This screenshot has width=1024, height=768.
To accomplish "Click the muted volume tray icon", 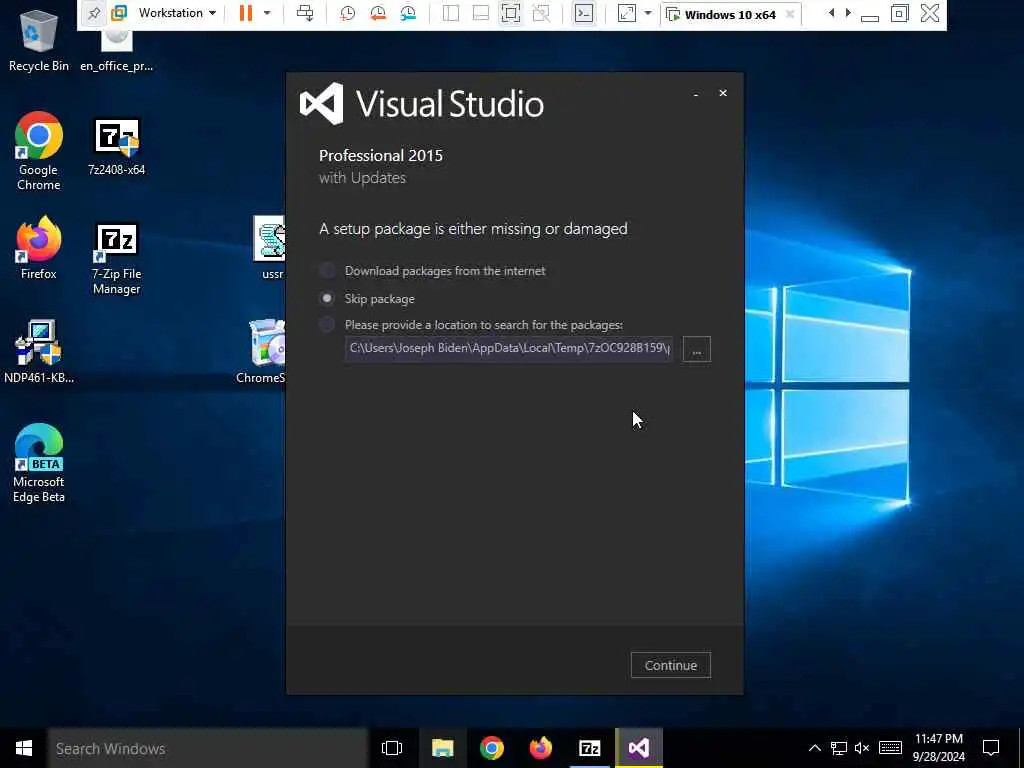I will tap(862, 748).
